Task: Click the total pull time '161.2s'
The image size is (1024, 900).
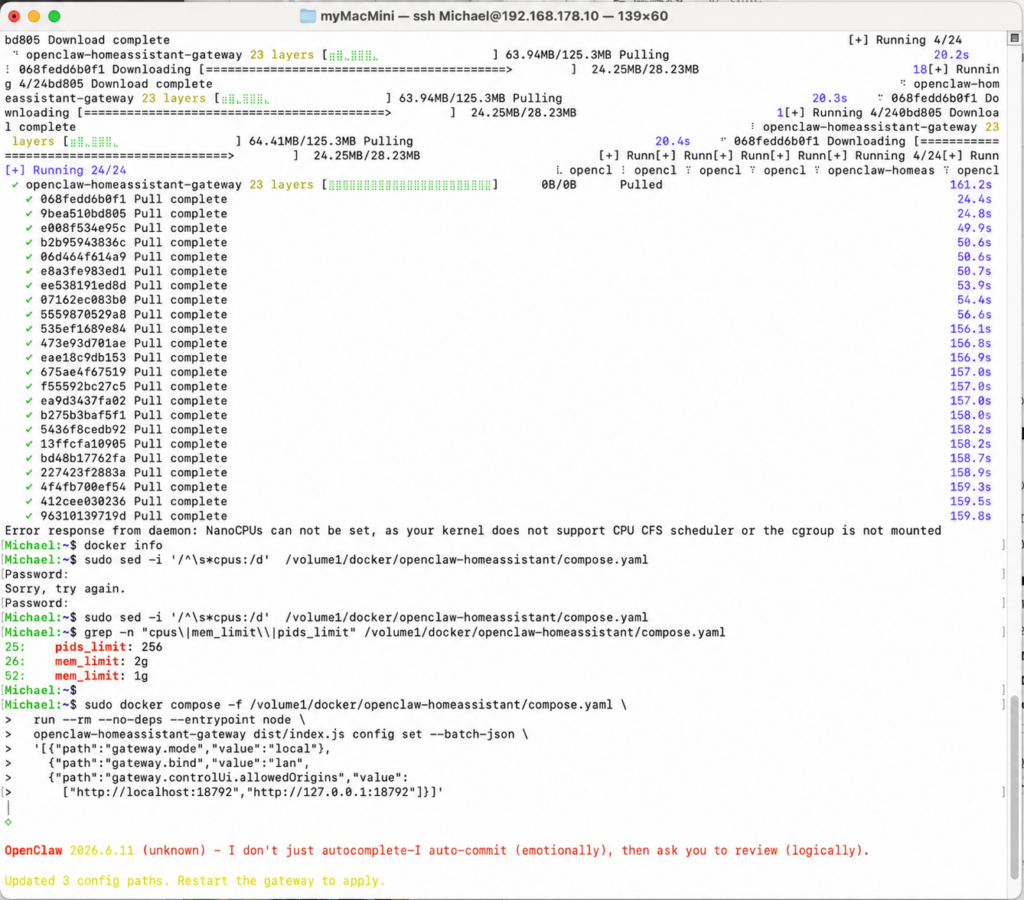Action: point(970,185)
